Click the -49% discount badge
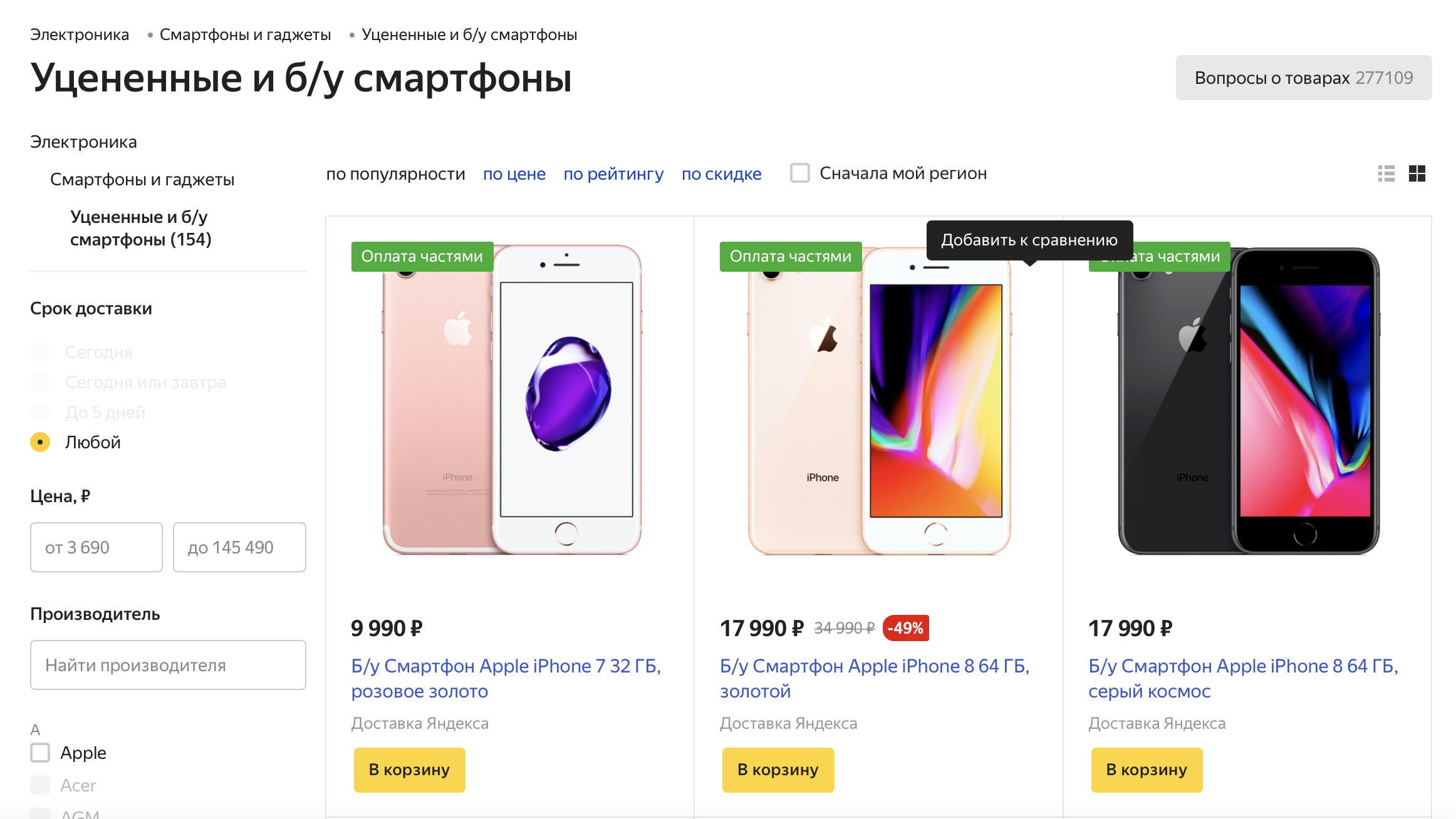The width and height of the screenshot is (1456, 819). [x=905, y=628]
